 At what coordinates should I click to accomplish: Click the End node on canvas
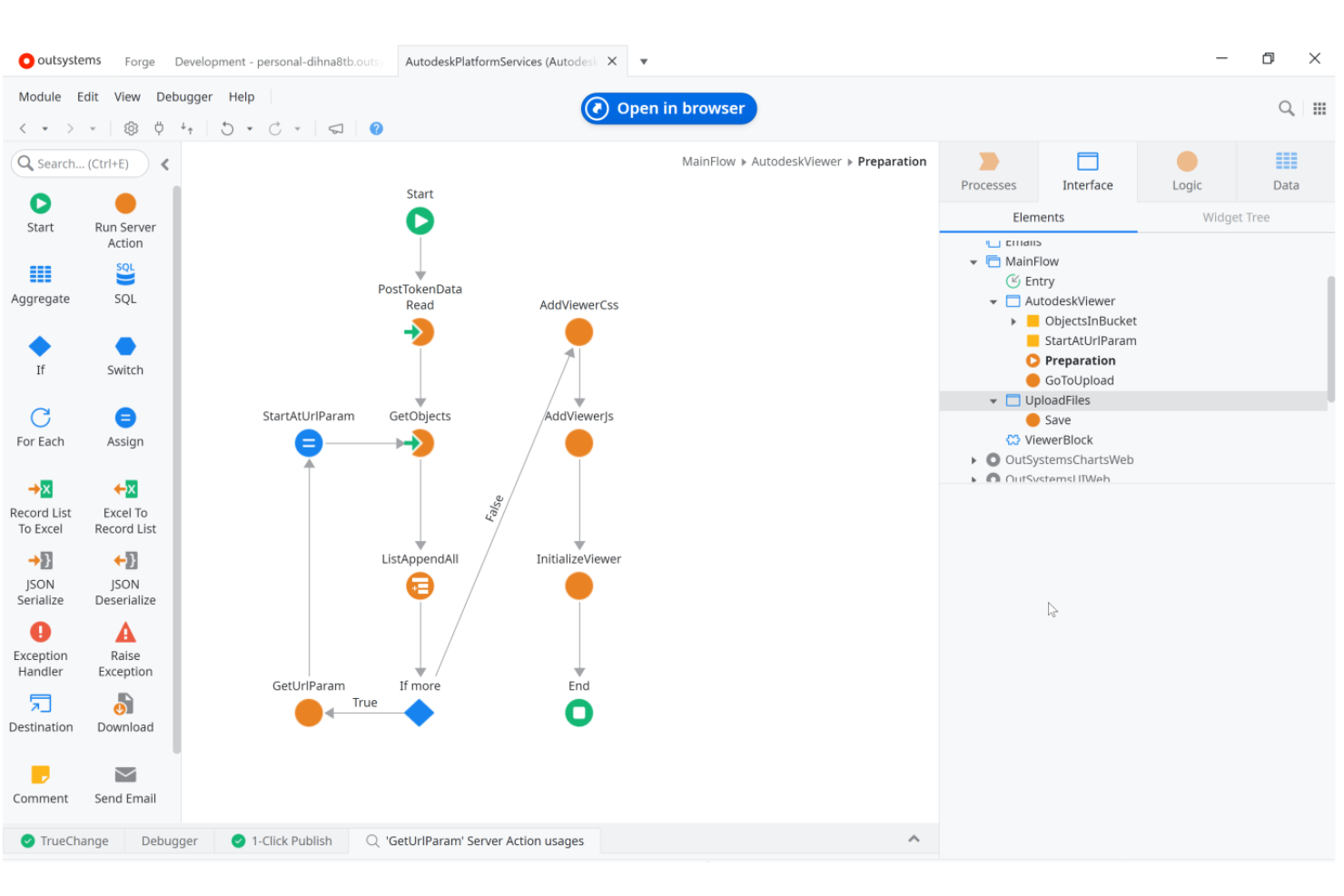[578, 714]
